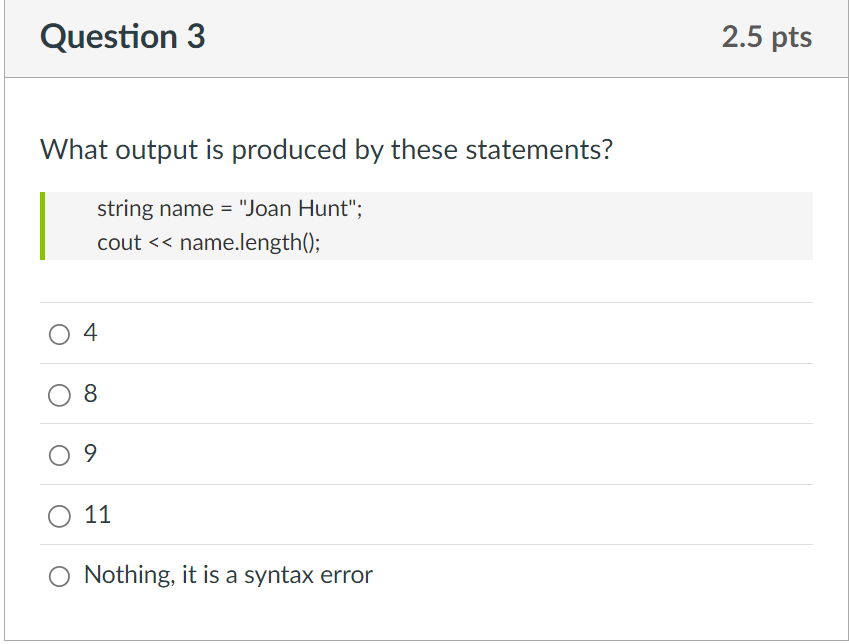This screenshot has width=849, height=644.
Task: Click the syntax error answer text
Action: point(227,575)
